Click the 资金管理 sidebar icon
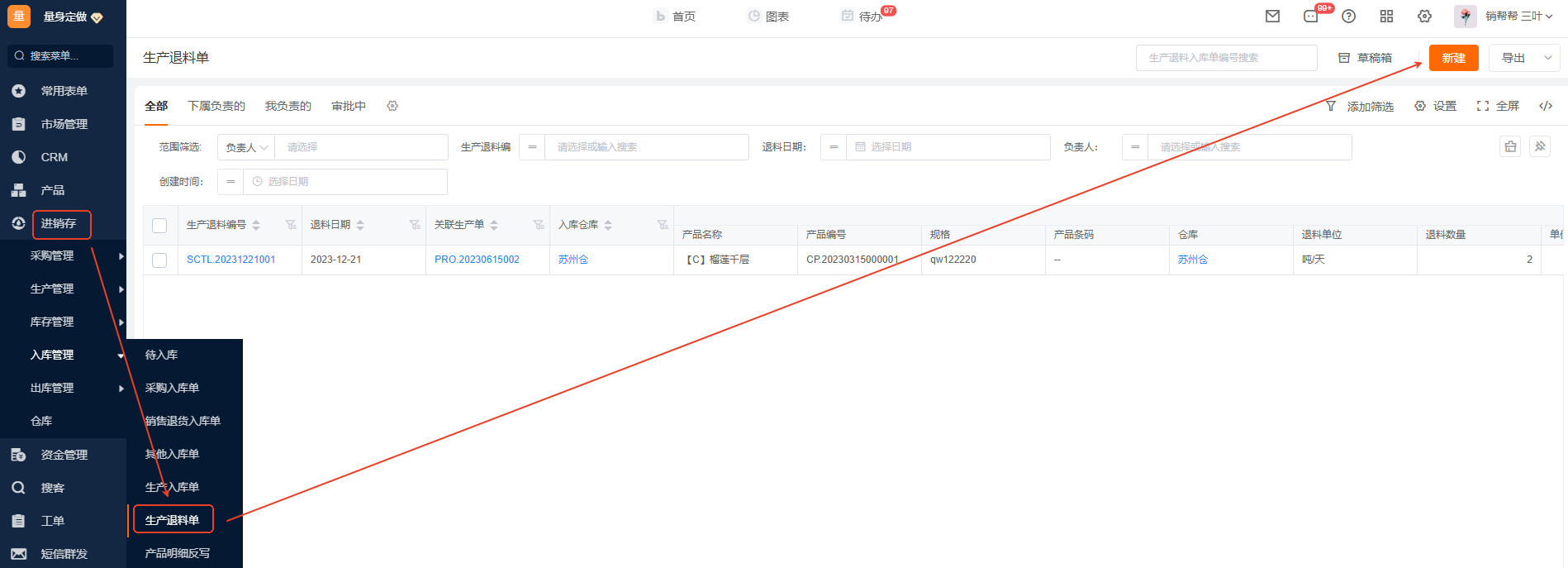This screenshot has height=568, width=1568. tap(18, 455)
